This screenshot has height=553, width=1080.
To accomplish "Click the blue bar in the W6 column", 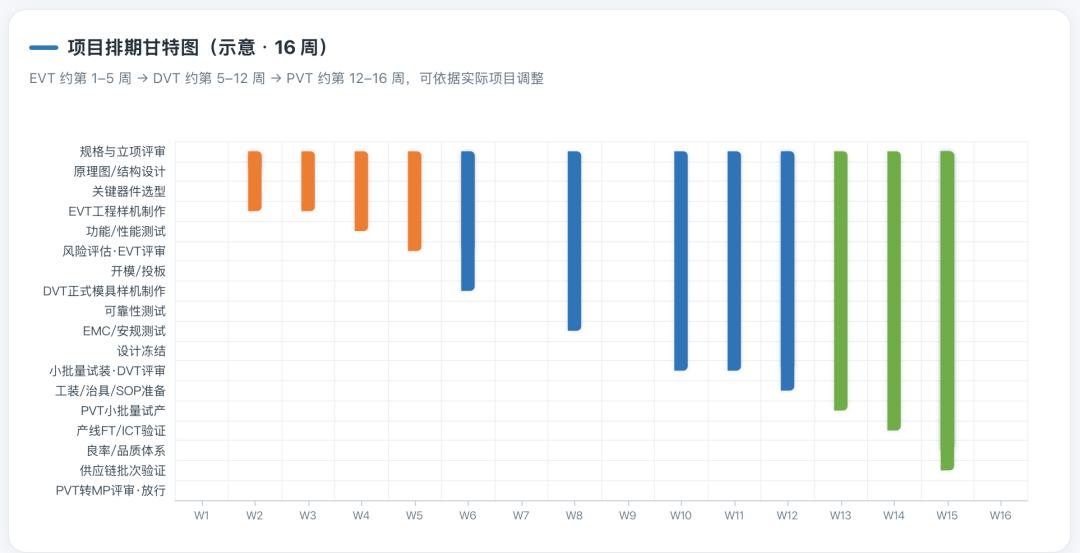I will tap(468, 220).
